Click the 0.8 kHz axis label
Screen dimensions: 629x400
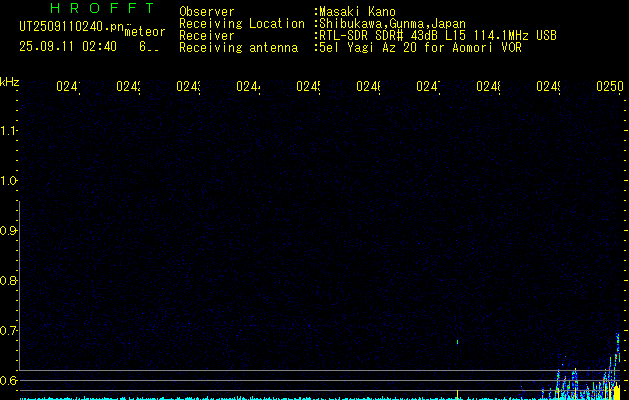pyautogui.click(x=8, y=280)
